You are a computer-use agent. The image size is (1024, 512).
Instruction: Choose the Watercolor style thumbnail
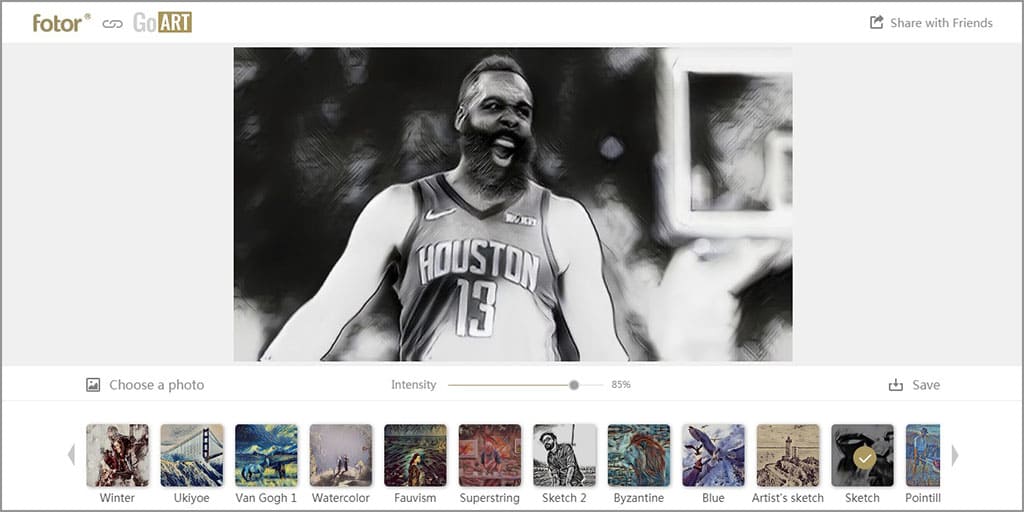click(x=341, y=456)
